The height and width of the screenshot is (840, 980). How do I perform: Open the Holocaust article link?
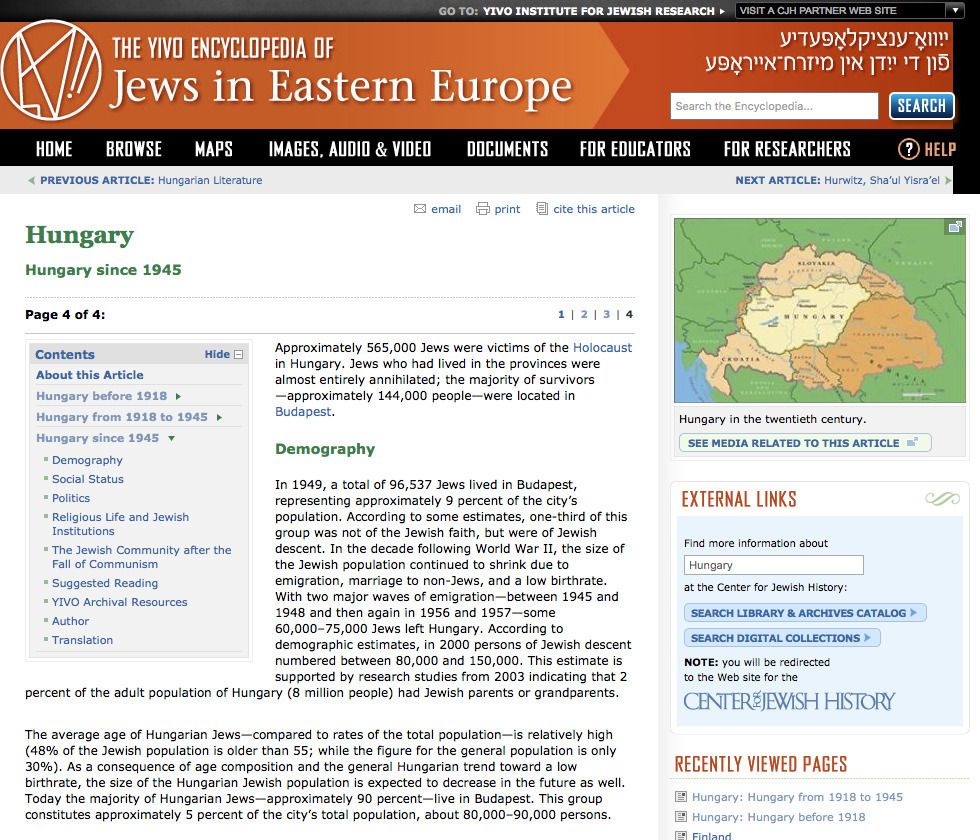[603, 347]
